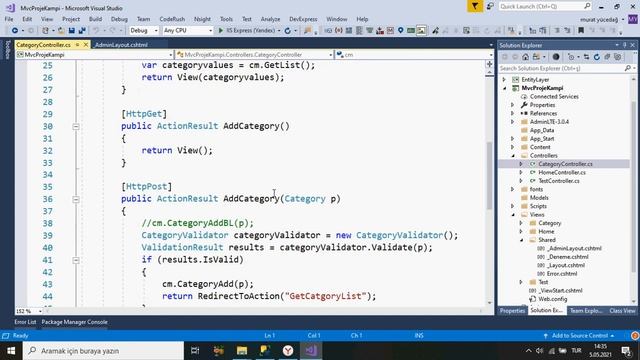Open File Explorer from the taskbar
640x360 pixels.
(242, 351)
